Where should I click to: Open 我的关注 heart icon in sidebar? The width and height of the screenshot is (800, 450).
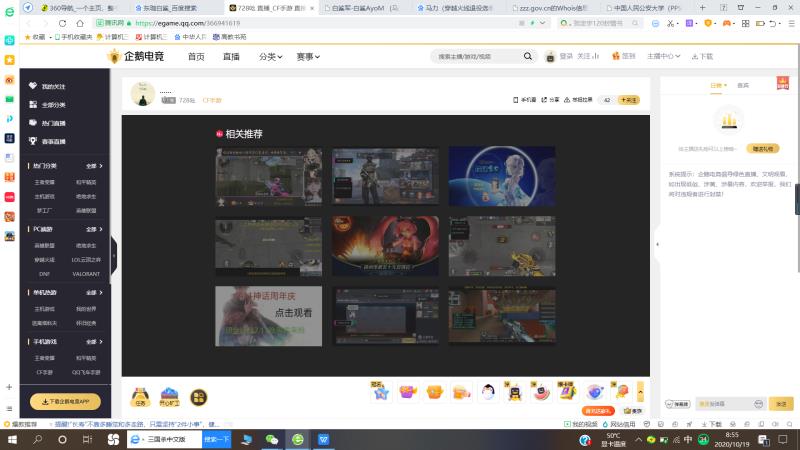[x=33, y=86]
